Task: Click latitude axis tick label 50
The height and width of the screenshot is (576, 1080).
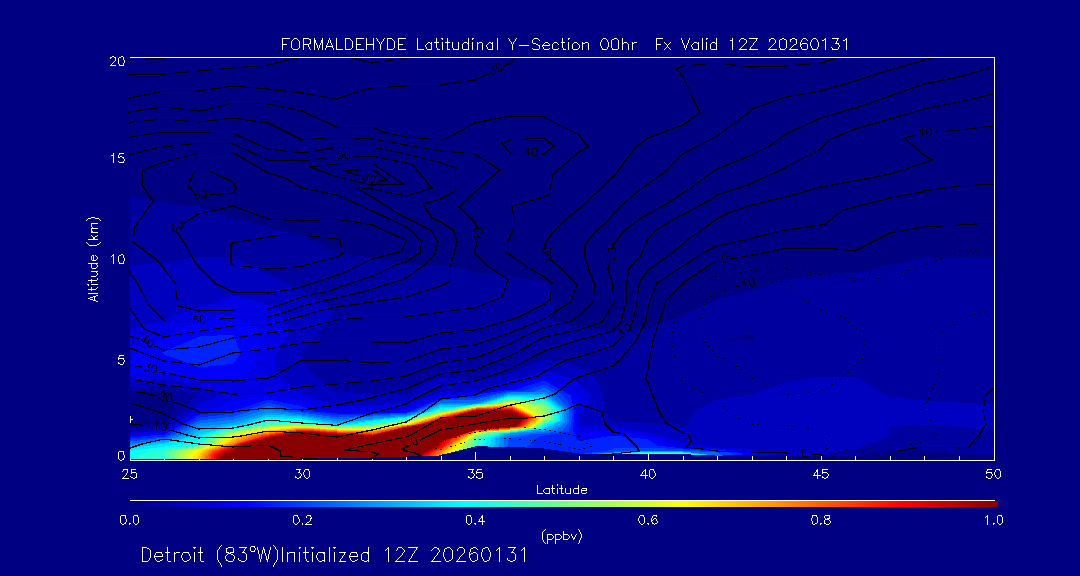Action: click(x=994, y=474)
